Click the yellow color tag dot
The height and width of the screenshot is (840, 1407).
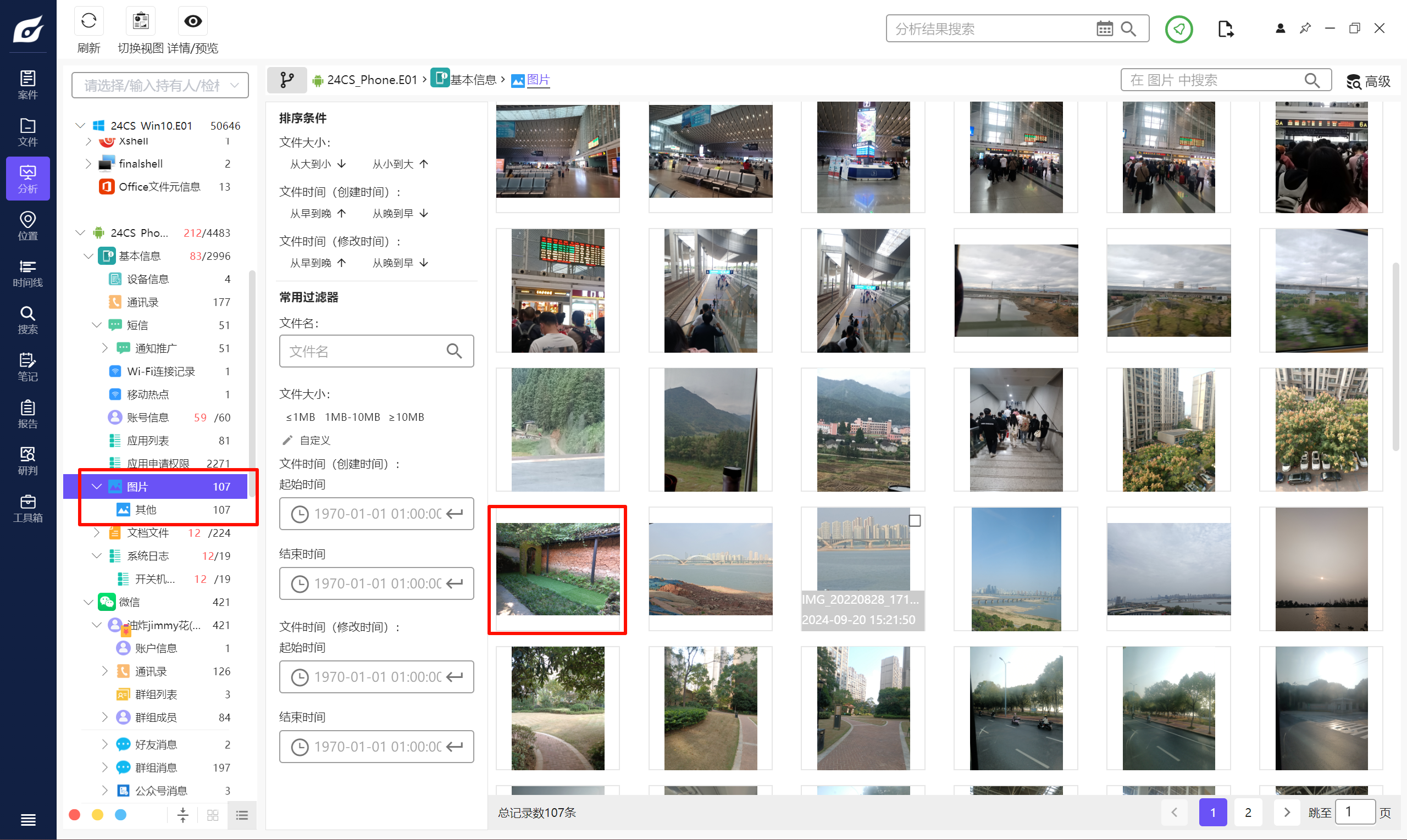pyautogui.click(x=97, y=815)
